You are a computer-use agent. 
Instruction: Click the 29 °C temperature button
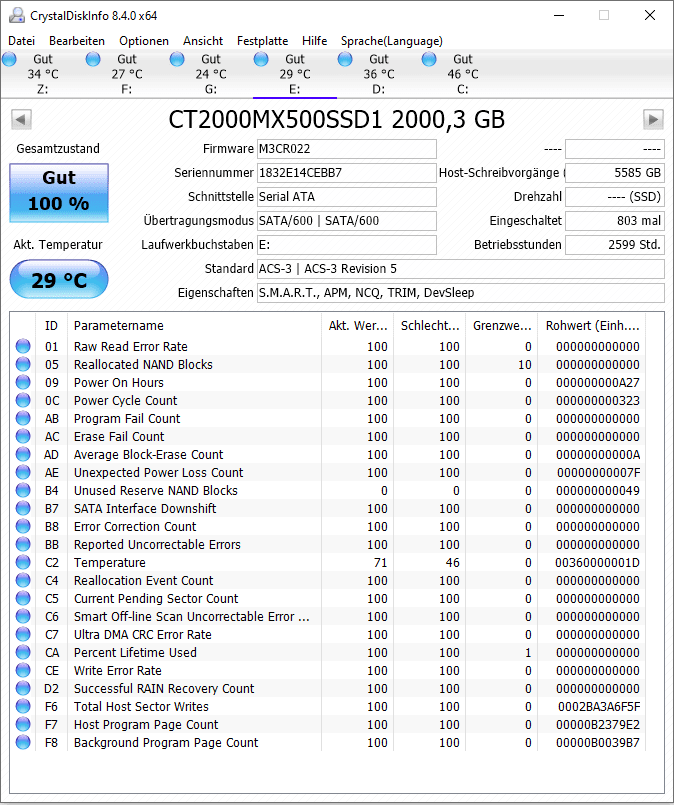coord(59,279)
